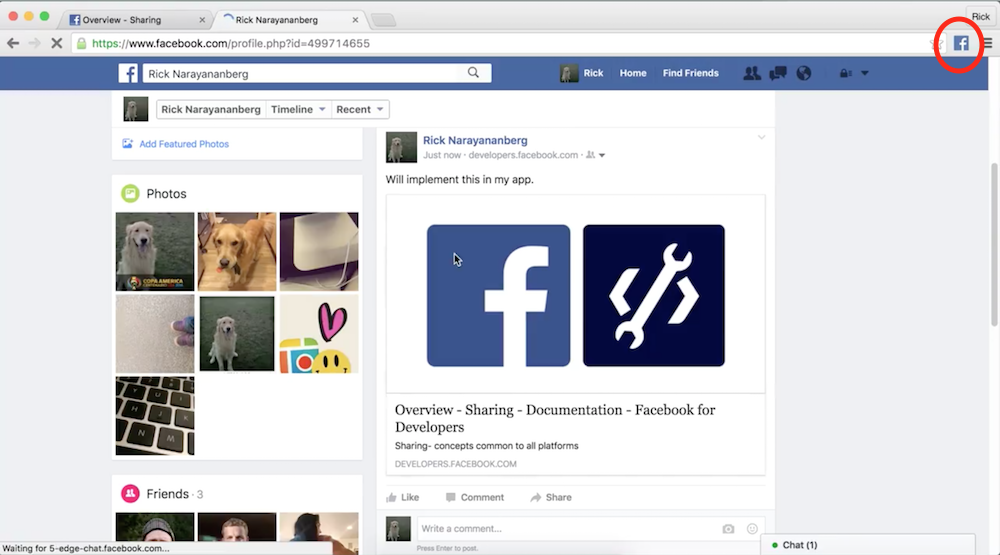
Task: Go to Home in Facebook header
Action: tap(633, 73)
